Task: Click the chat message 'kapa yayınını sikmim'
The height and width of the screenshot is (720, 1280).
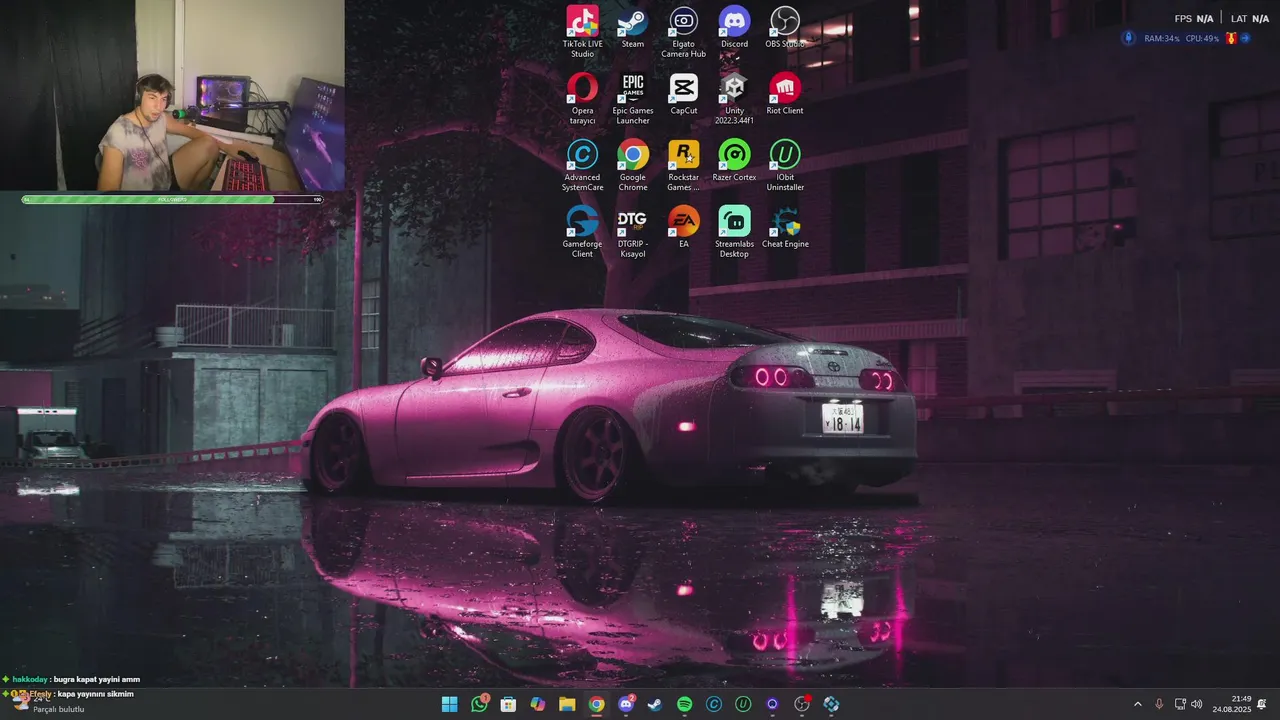Action: [x=95, y=694]
